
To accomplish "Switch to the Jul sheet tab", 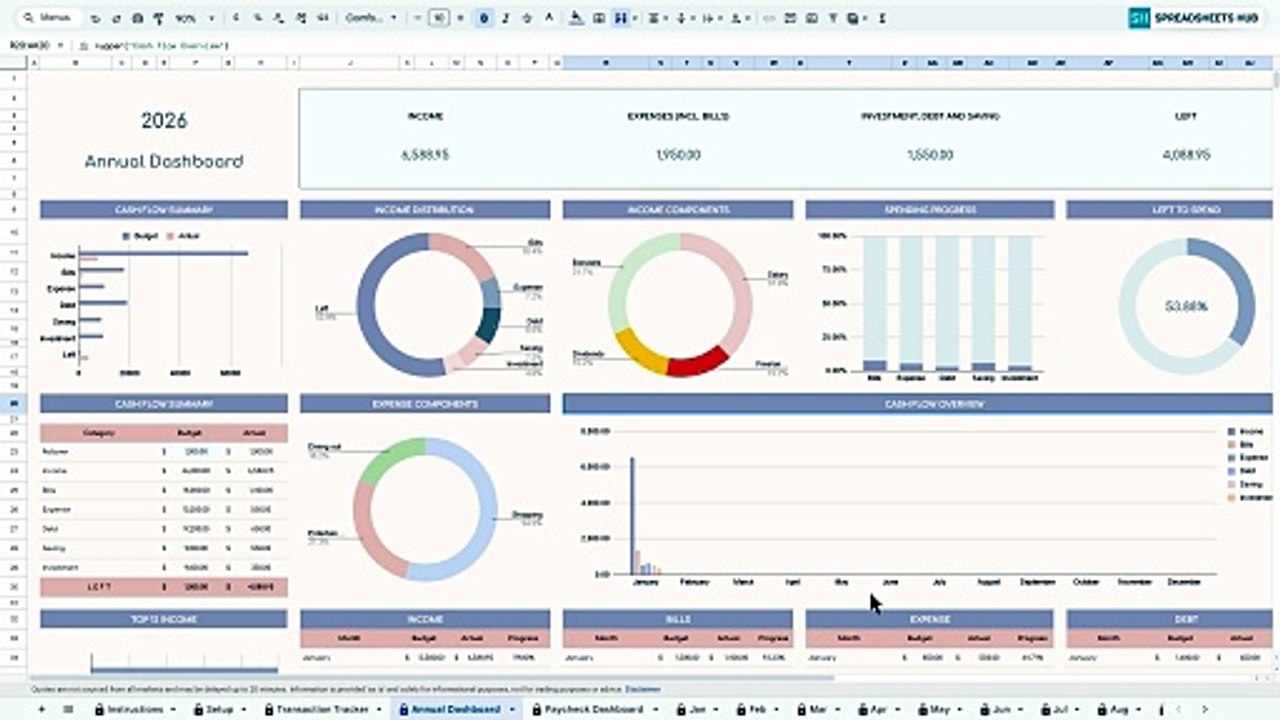I will tap(1060, 709).
